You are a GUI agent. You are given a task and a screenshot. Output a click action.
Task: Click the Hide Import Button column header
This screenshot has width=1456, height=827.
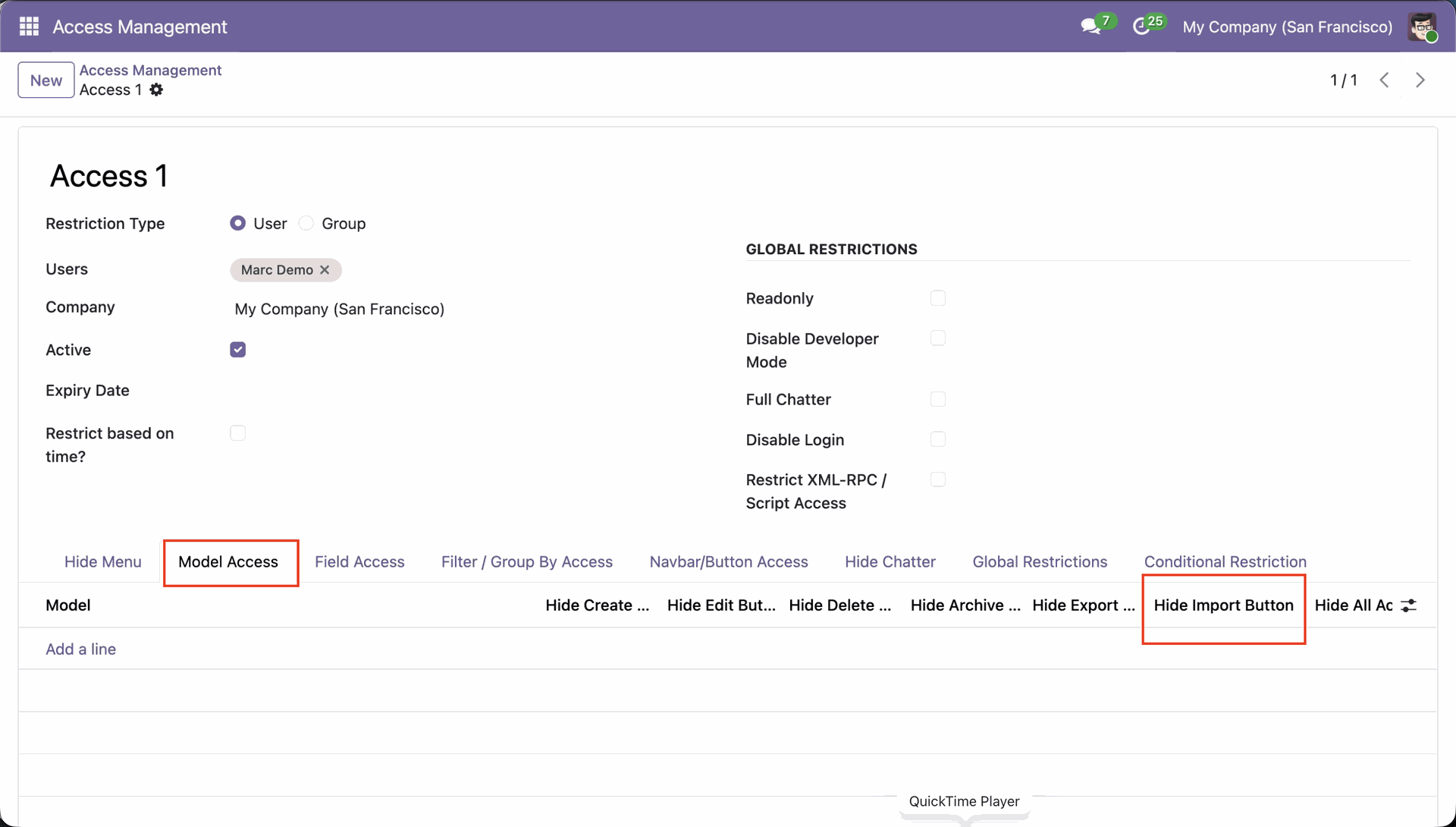click(x=1223, y=605)
